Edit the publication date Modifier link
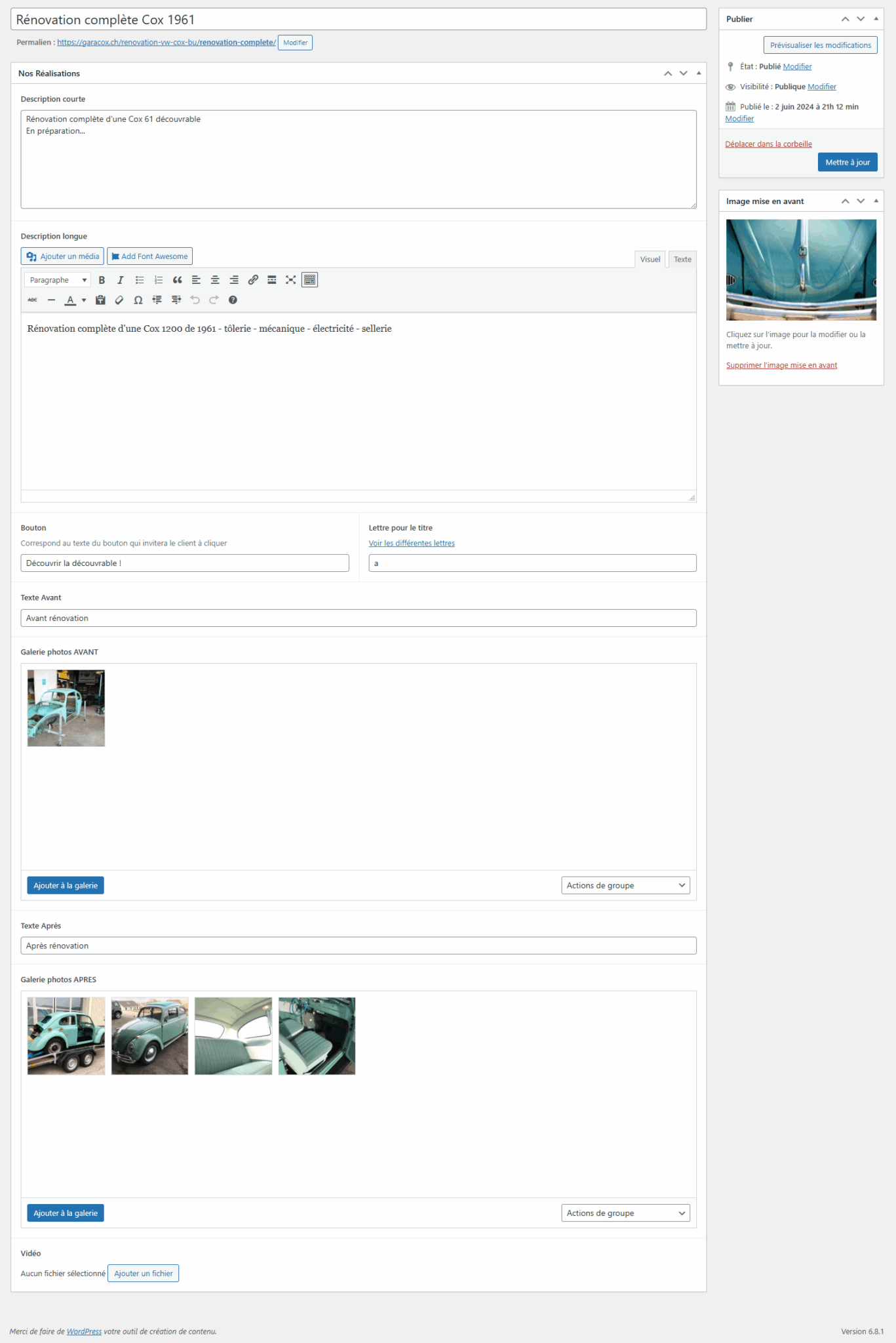896x1343 pixels. tap(739, 119)
